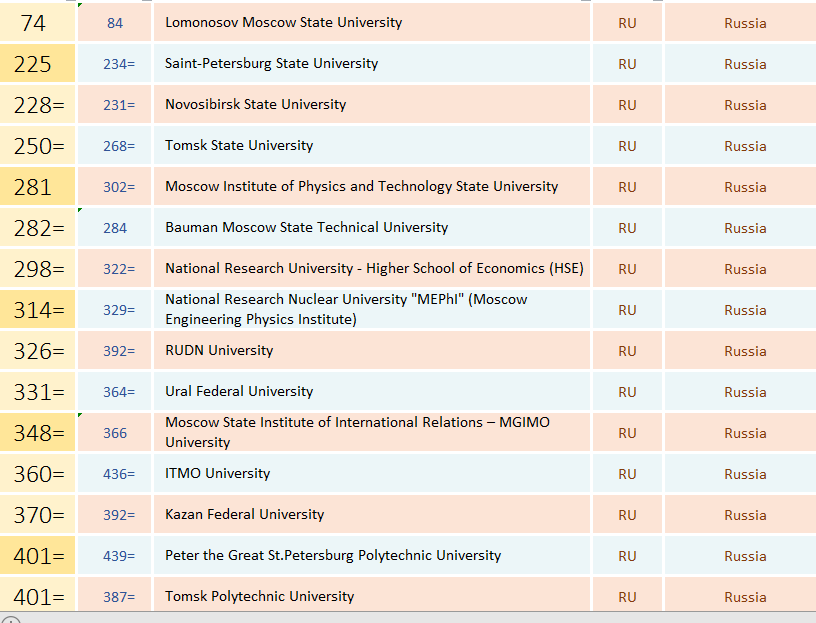This screenshot has height=623, width=816.
Task: Click Russia in Tomsk State University row
Action: pyautogui.click(x=740, y=146)
